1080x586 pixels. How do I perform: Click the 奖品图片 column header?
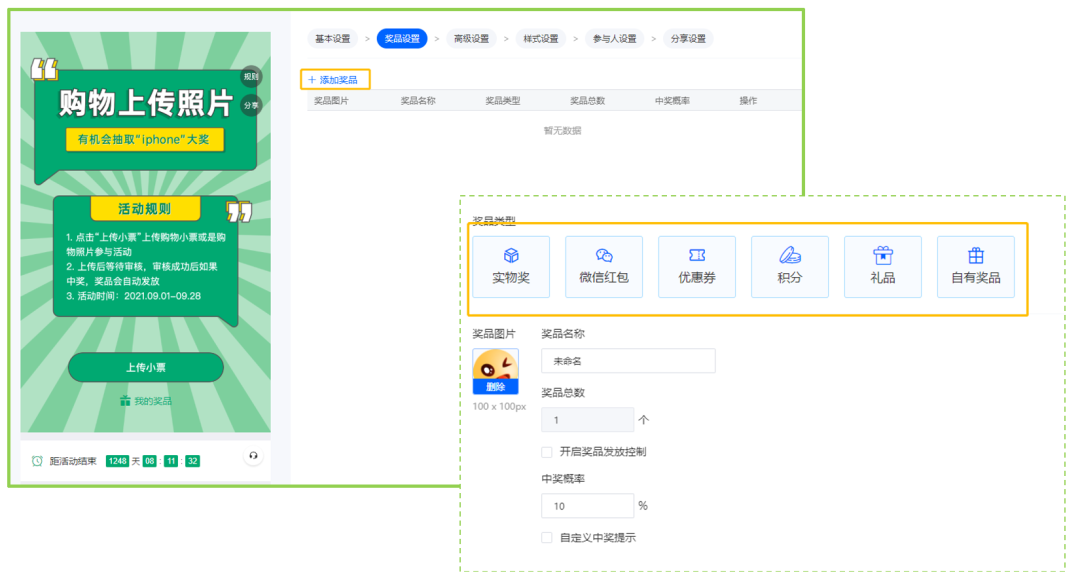click(331, 101)
